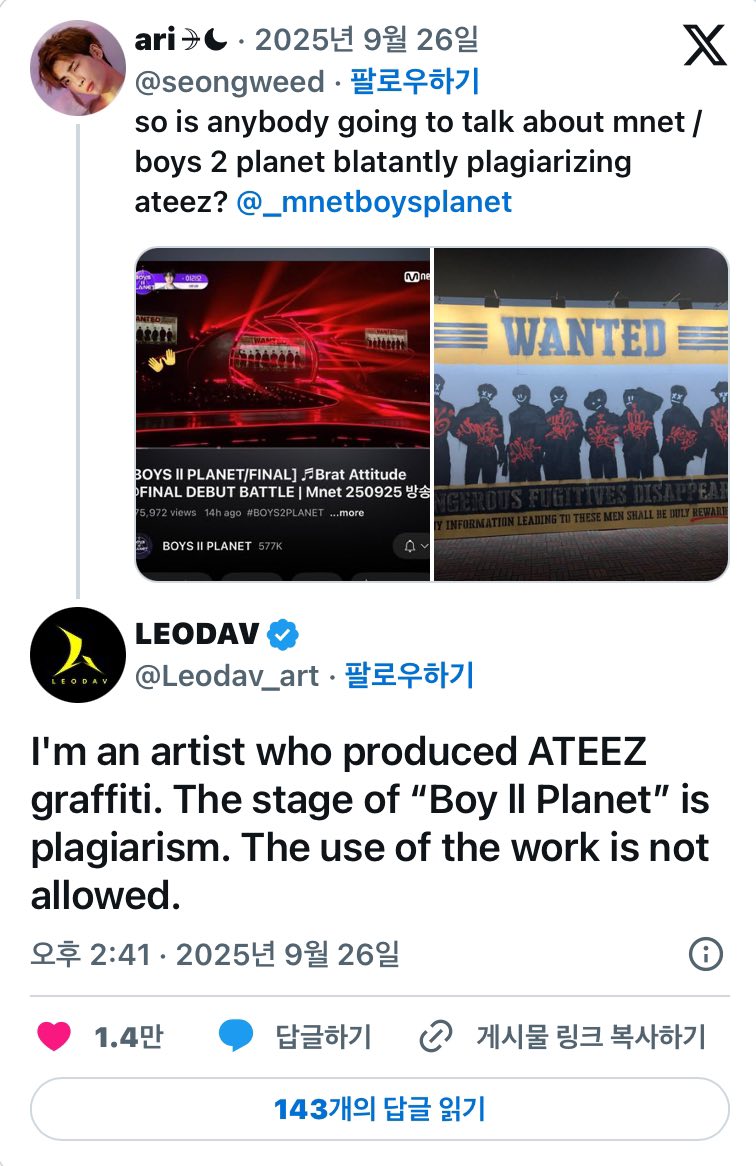Follow the @Leodav_art account
Image resolution: width=756 pixels, height=1166 pixels.
(409, 676)
